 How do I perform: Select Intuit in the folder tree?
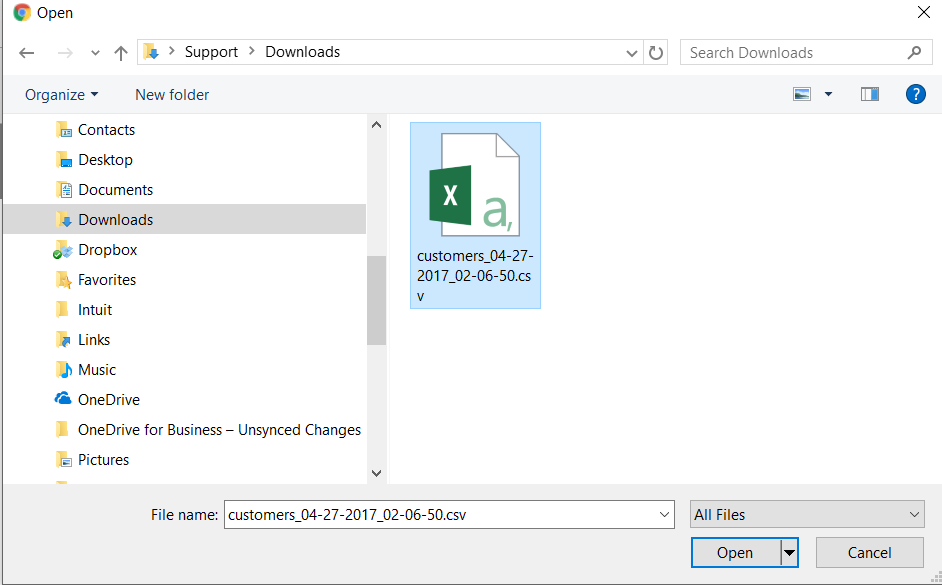coord(95,310)
